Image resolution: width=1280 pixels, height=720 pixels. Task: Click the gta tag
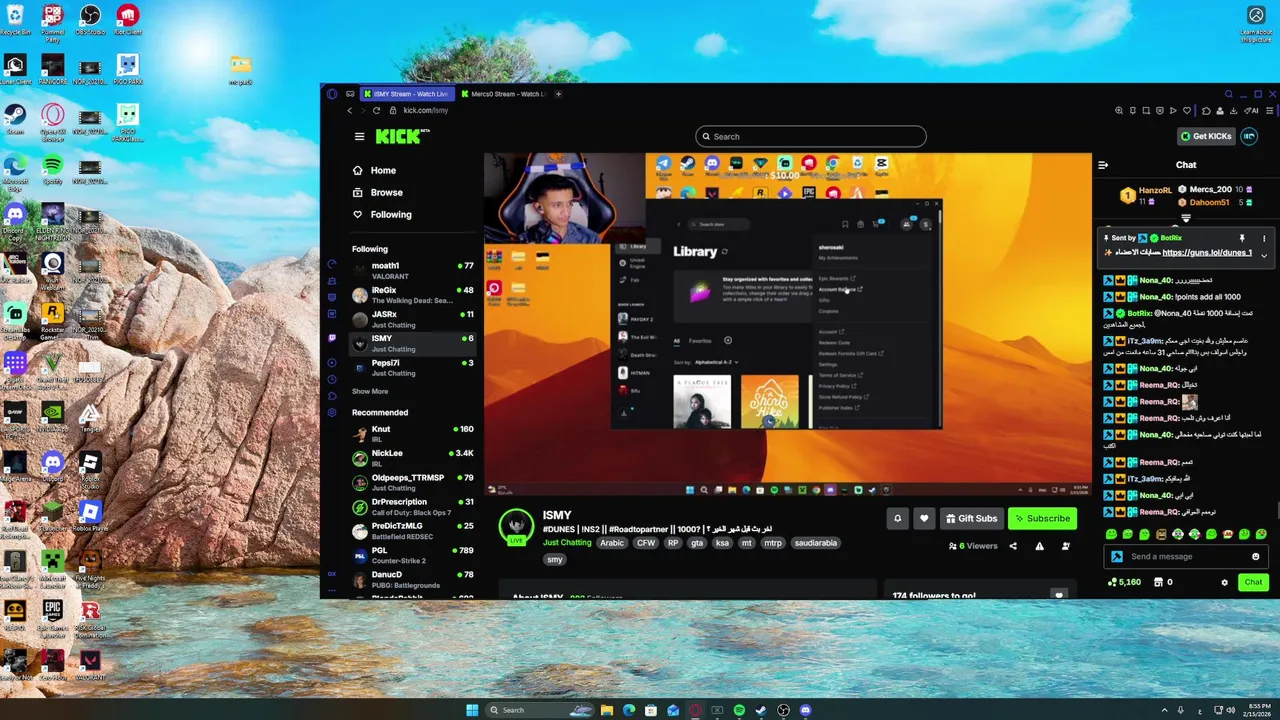click(697, 543)
